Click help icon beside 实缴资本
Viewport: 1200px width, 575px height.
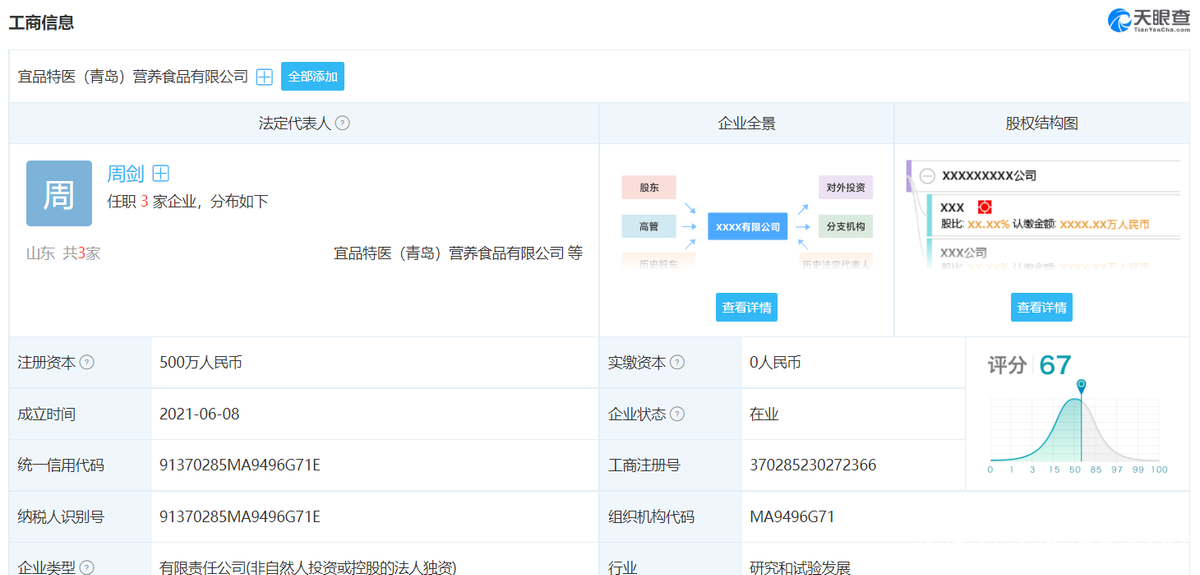point(678,363)
